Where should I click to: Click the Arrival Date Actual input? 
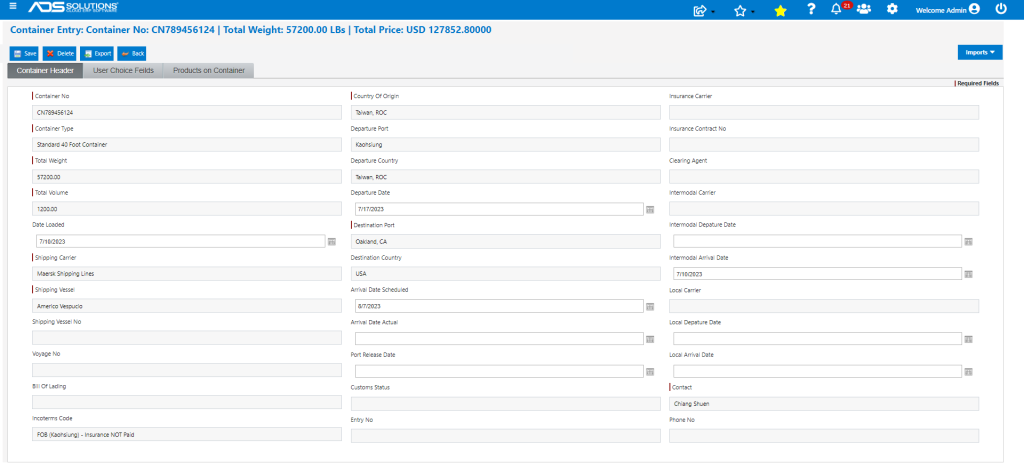(500, 339)
